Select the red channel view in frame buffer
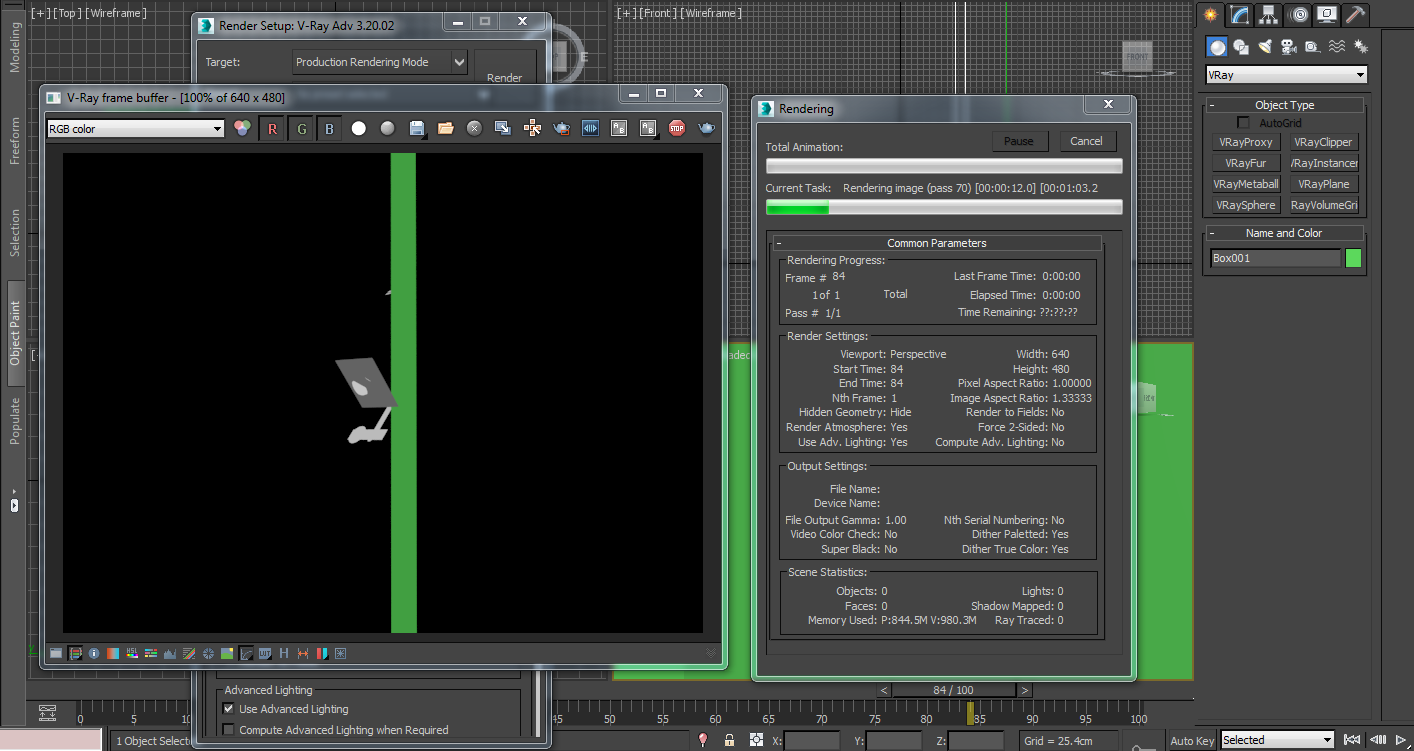 coord(272,128)
